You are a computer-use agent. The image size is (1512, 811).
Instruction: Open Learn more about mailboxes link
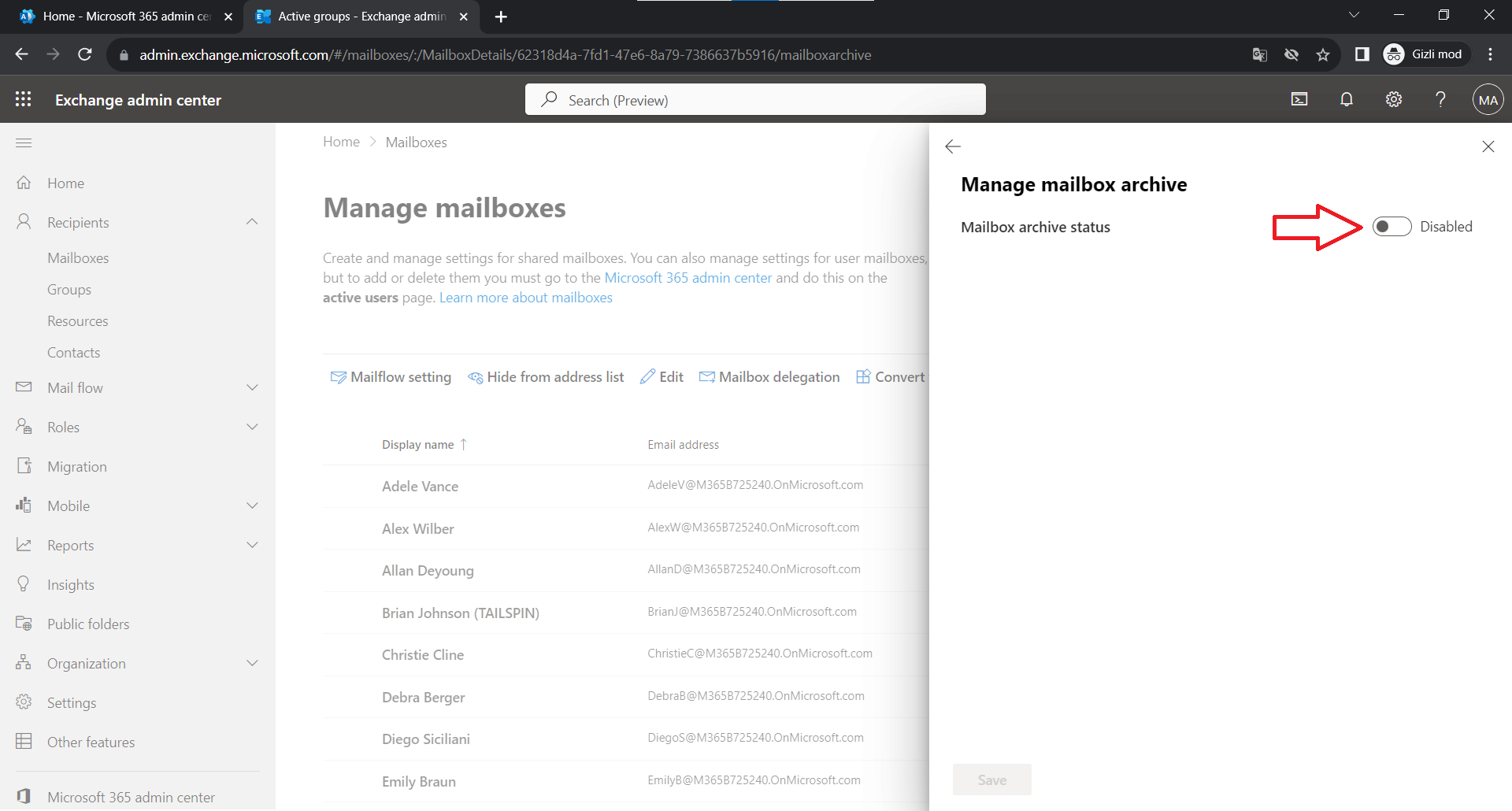[x=525, y=298]
